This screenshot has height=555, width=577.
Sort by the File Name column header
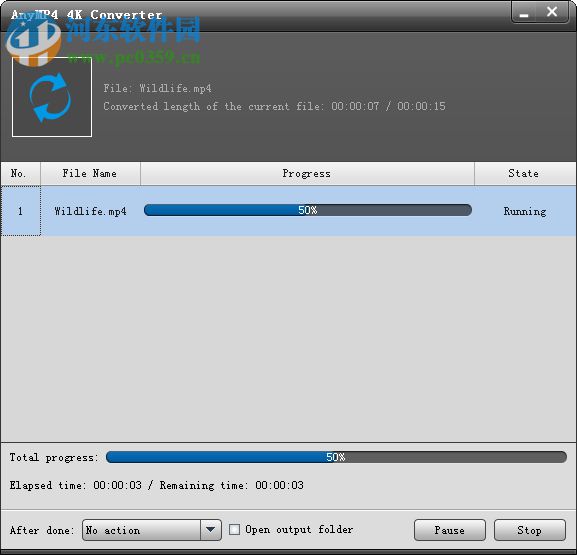pyautogui.click(x=90, y=173)
